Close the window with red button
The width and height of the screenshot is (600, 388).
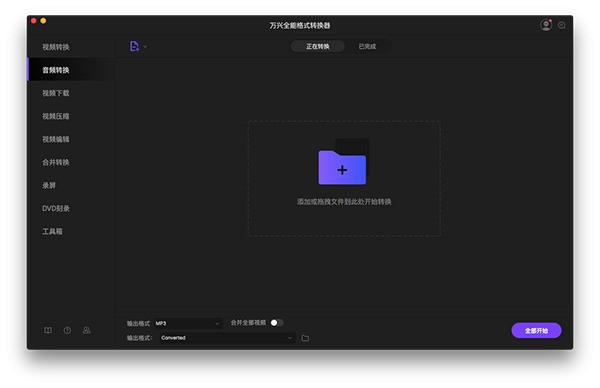(34, 21)
